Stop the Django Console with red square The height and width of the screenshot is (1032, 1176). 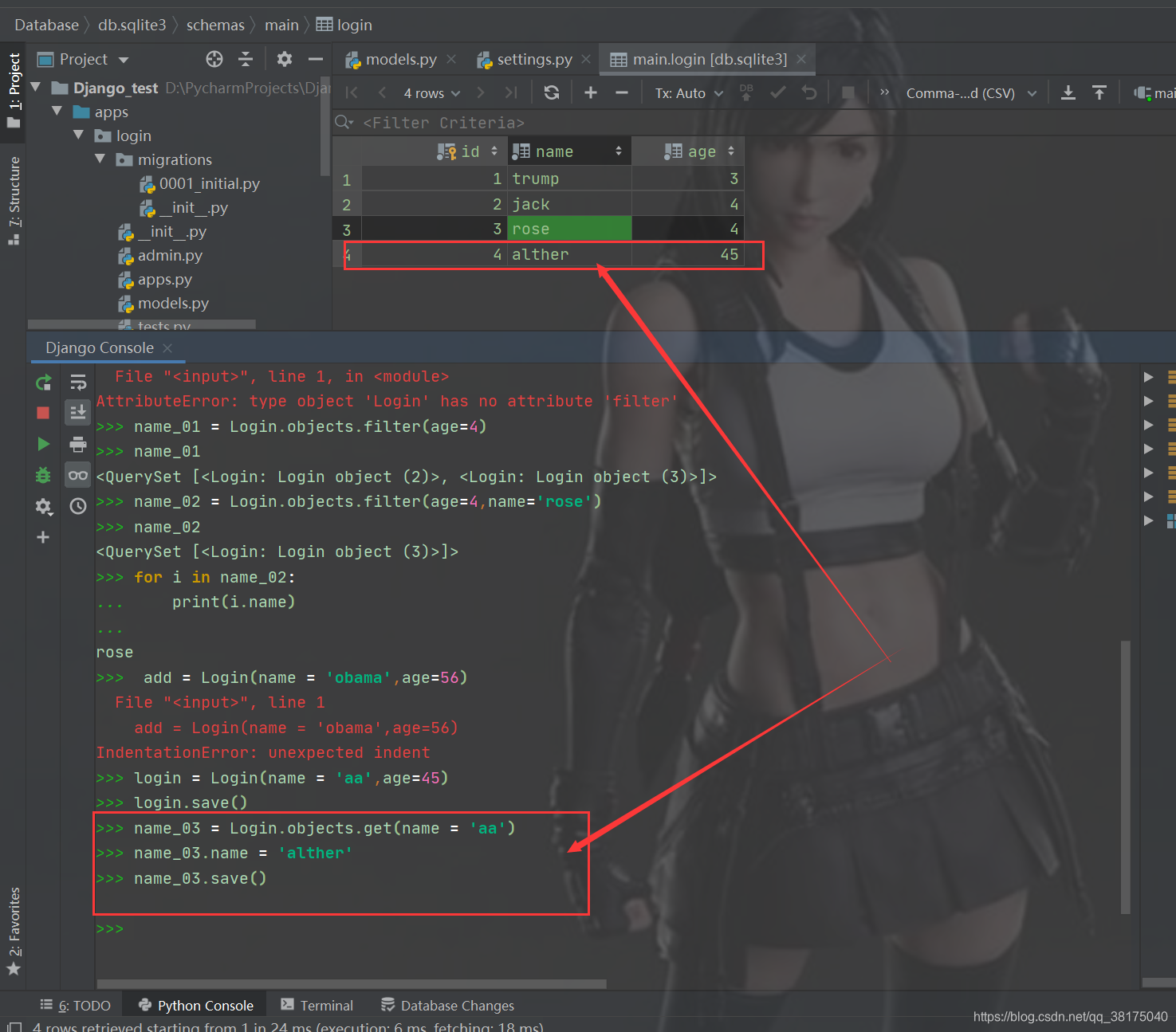(43, 413)
